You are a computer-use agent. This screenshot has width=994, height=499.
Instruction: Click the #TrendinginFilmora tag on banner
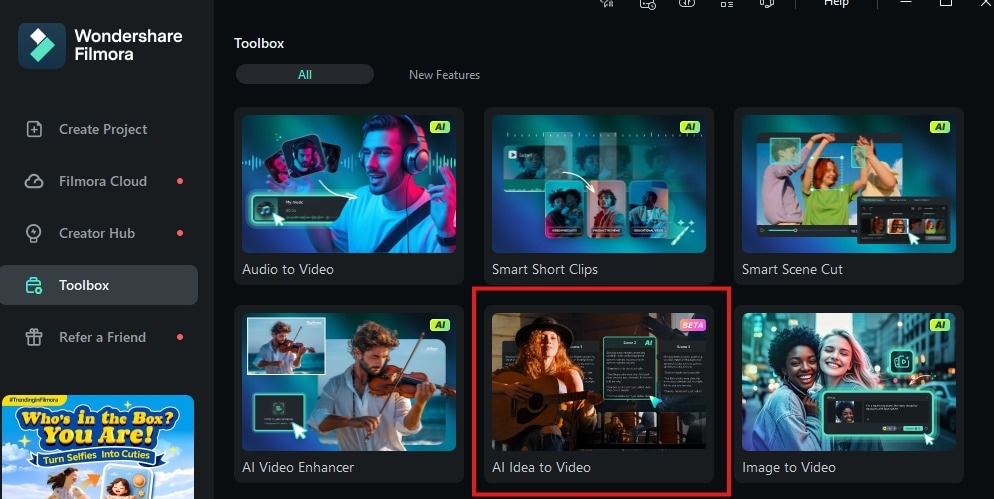34,400
